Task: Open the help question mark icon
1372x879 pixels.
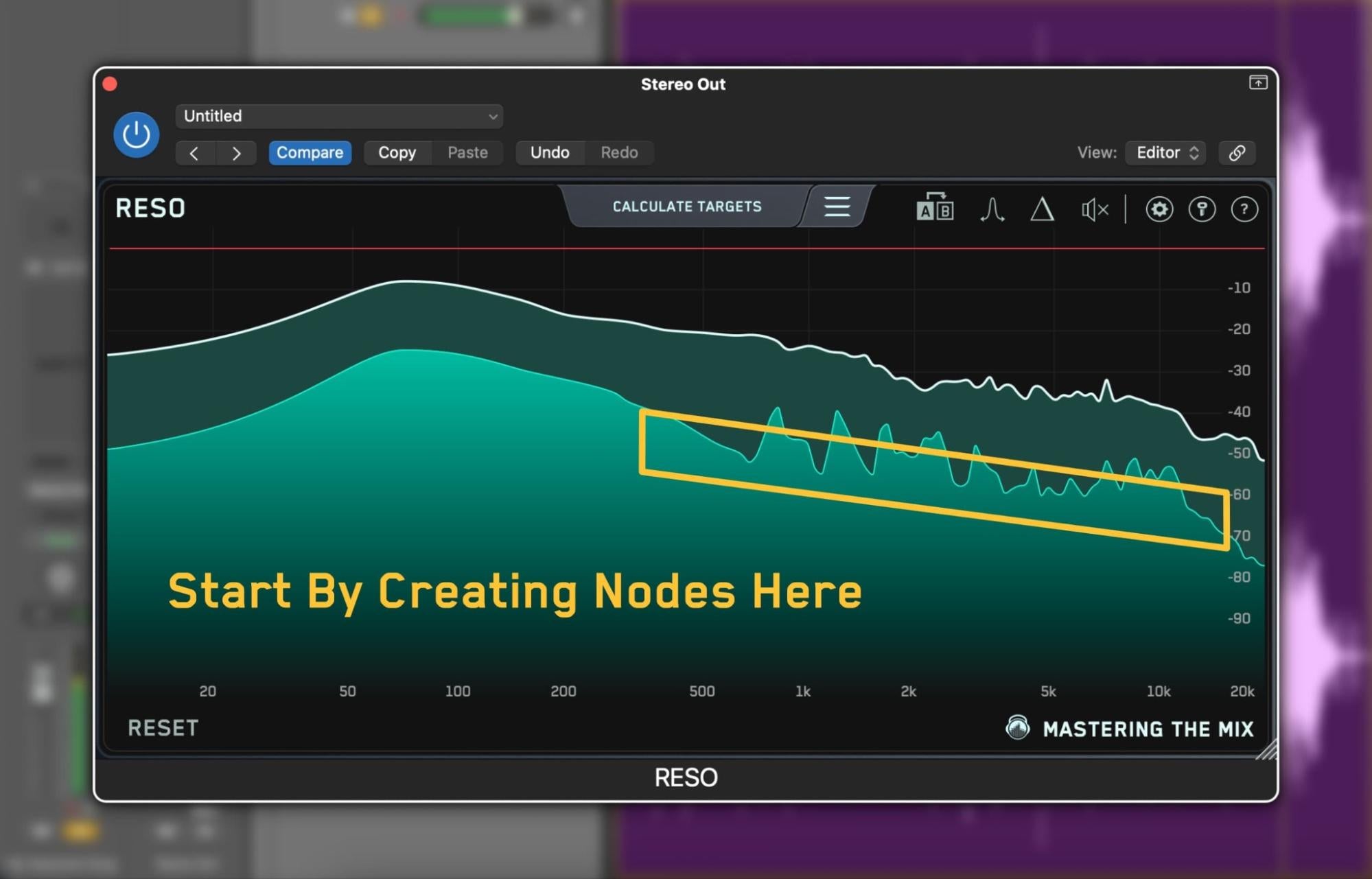Action: pyautogui.click(x=1244, y=209)
